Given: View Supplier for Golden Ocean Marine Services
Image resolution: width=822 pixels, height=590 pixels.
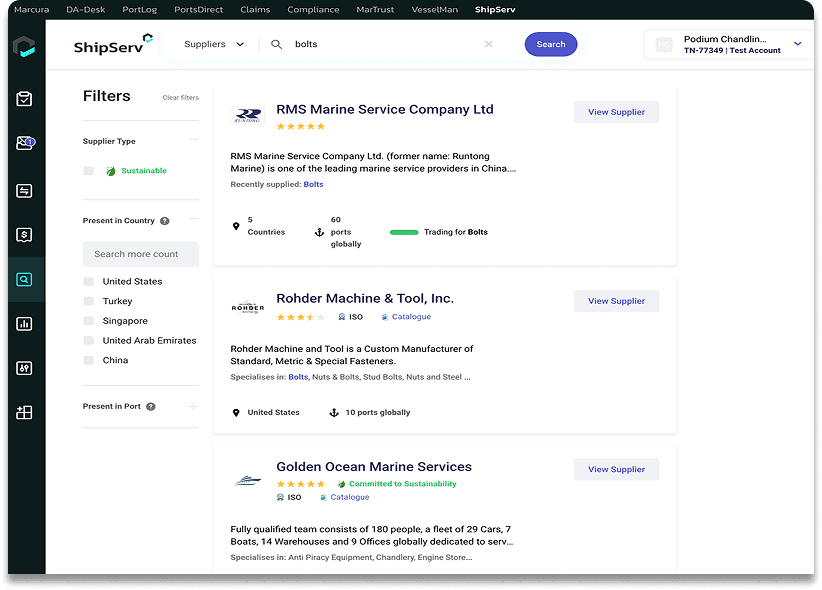Looking at the screenshot, I should pos(616,469).
